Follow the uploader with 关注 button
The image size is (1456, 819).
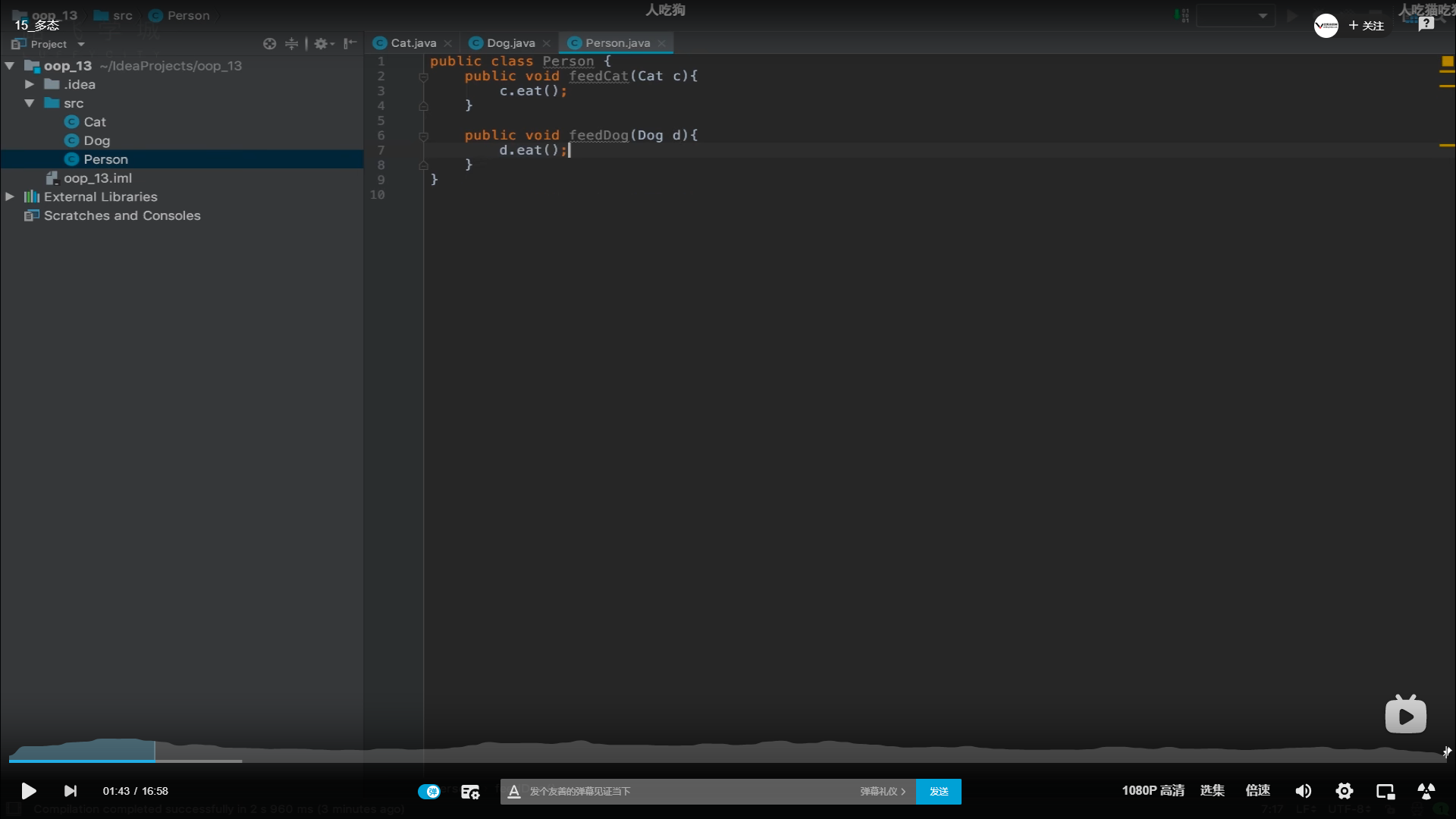[x=1367, y=26]
